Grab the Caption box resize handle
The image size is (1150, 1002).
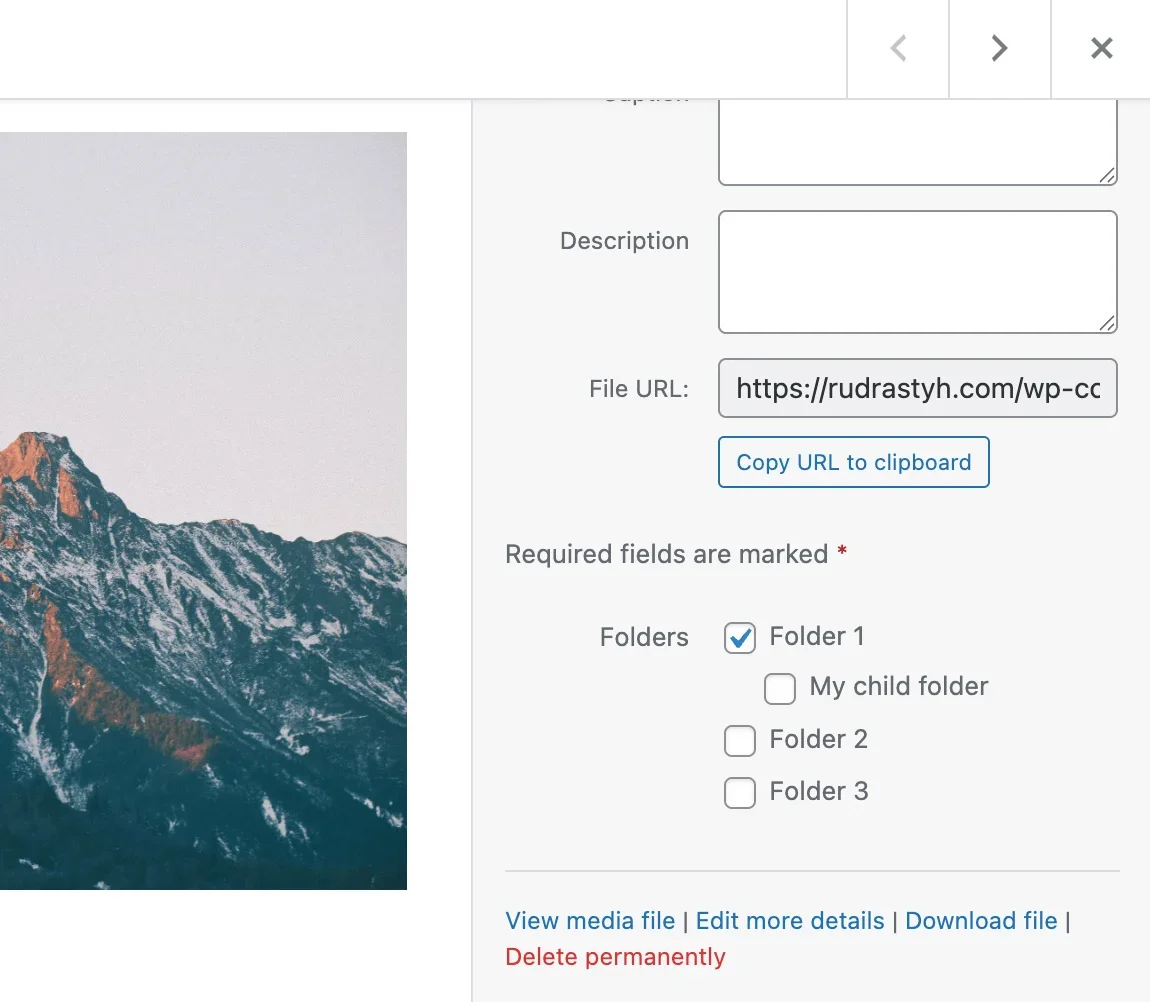(x=1107, y=175)
